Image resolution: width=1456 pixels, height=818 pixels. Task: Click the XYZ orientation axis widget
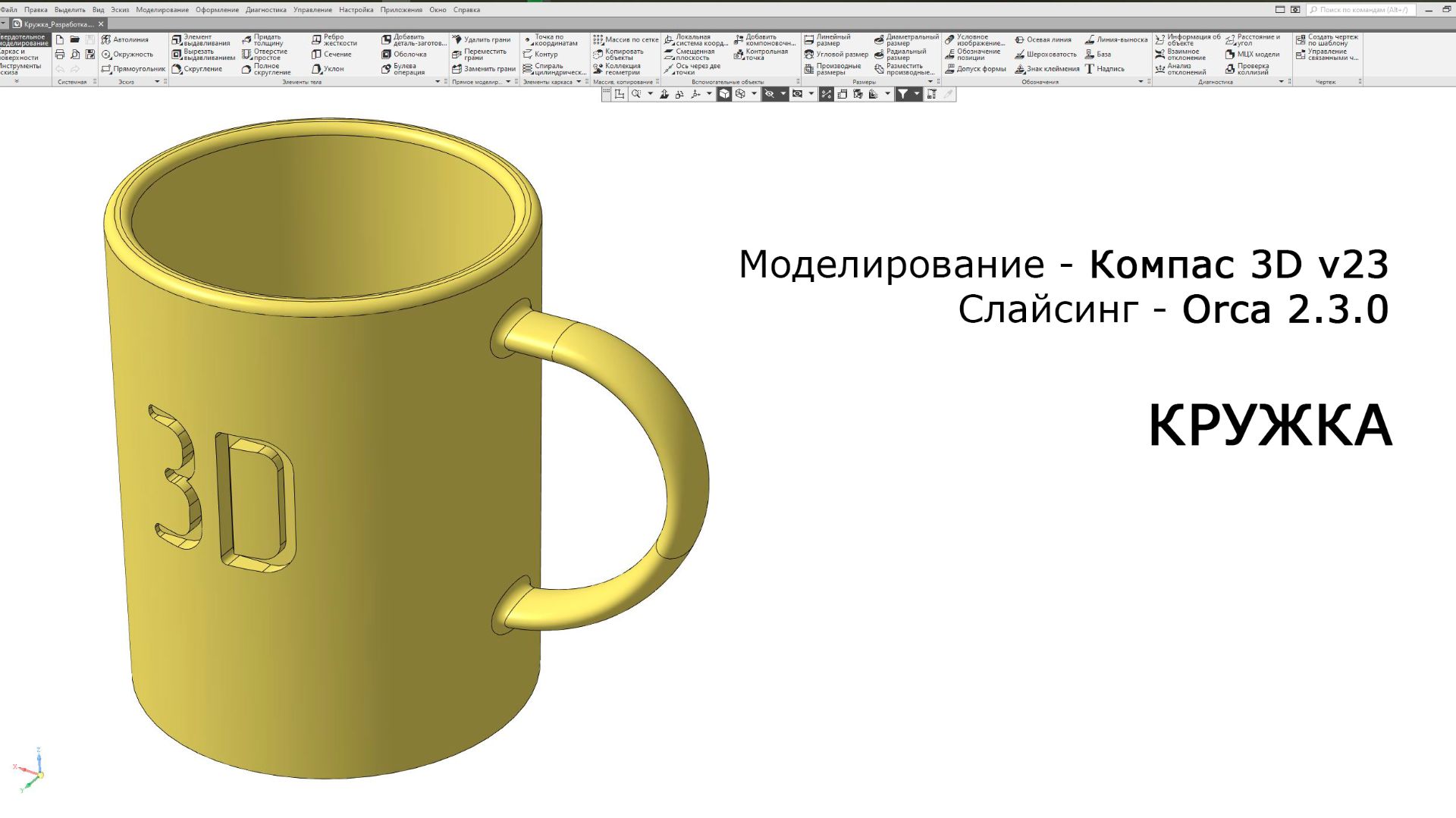point(30,770)
